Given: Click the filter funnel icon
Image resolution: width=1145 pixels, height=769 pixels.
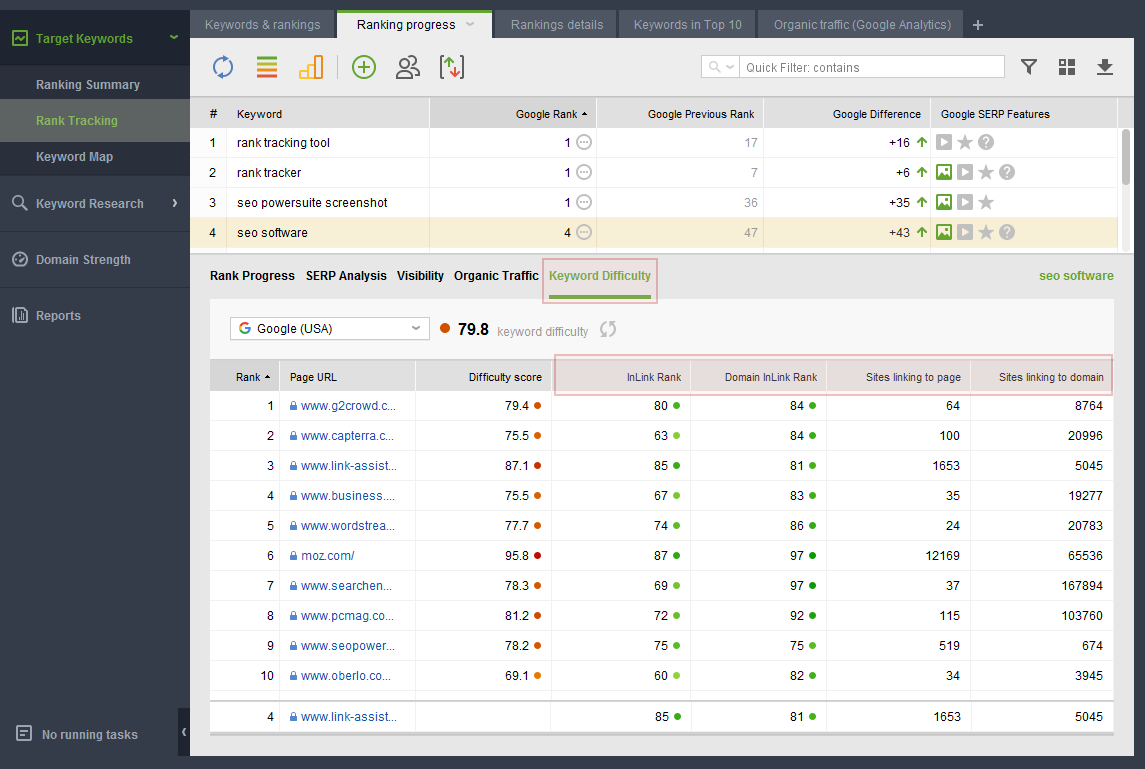Looking at the screenshot, I should coord(1029,67).
